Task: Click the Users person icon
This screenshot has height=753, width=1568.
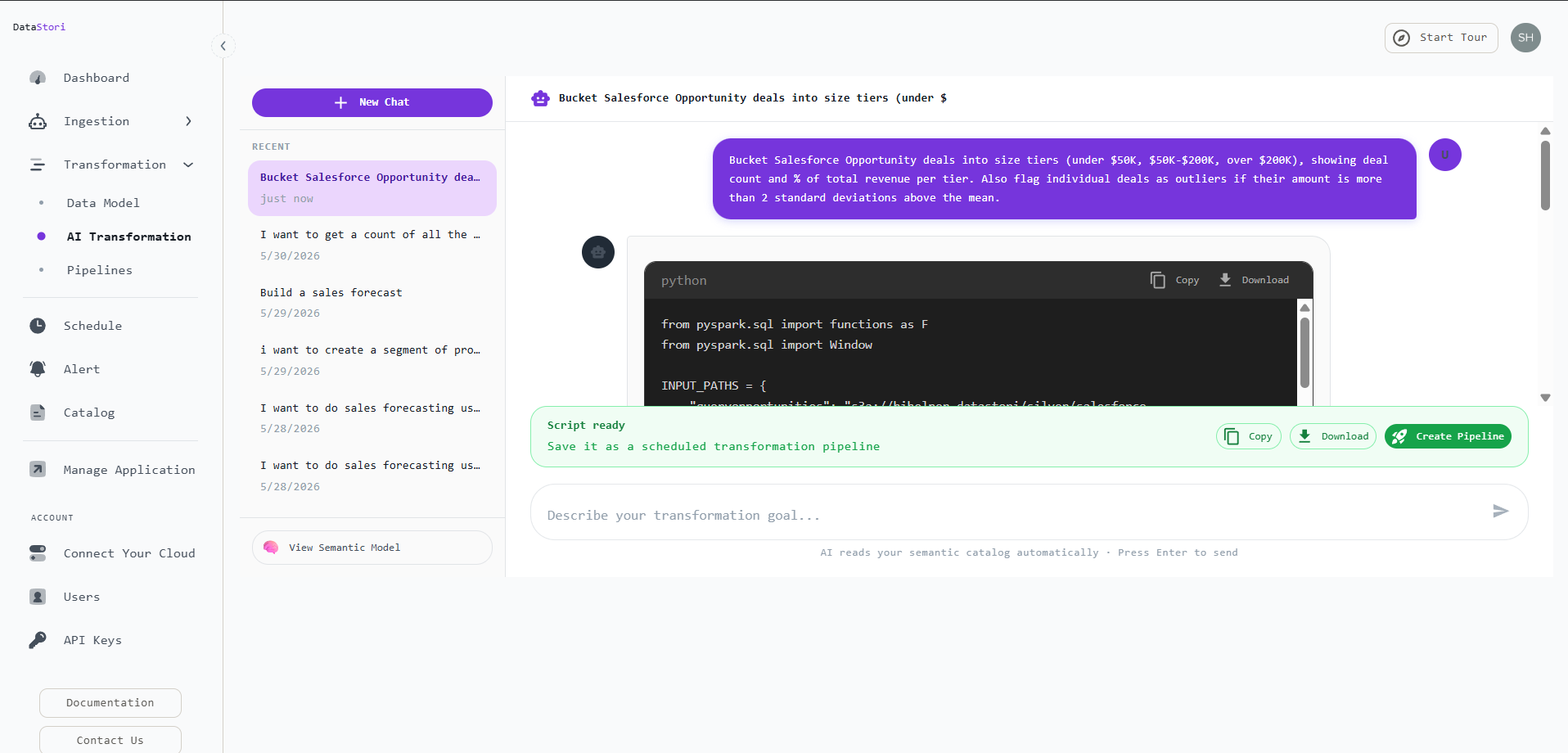Action: (38, 597)
